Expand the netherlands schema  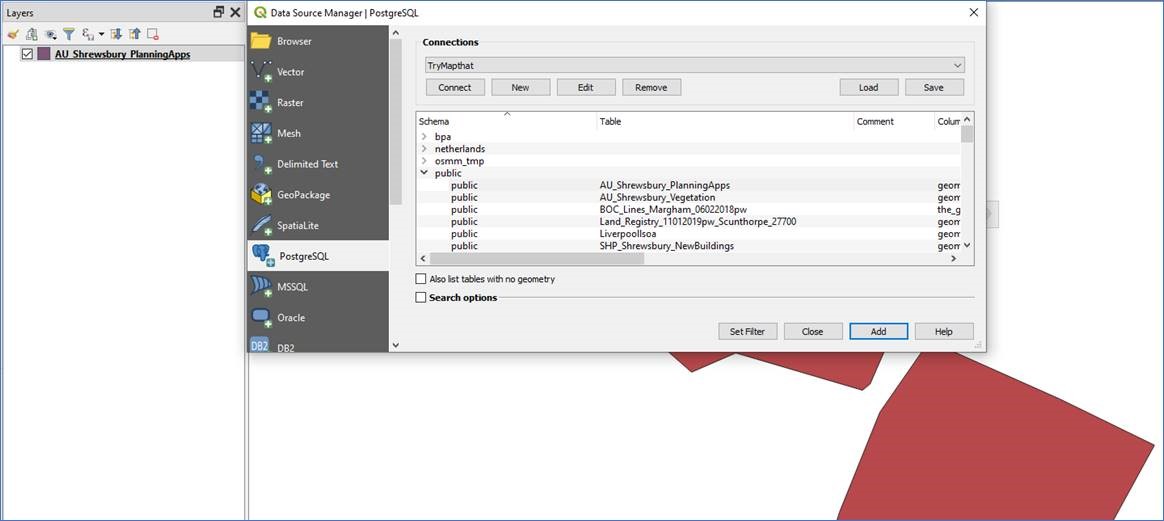(x=424, y=148)
